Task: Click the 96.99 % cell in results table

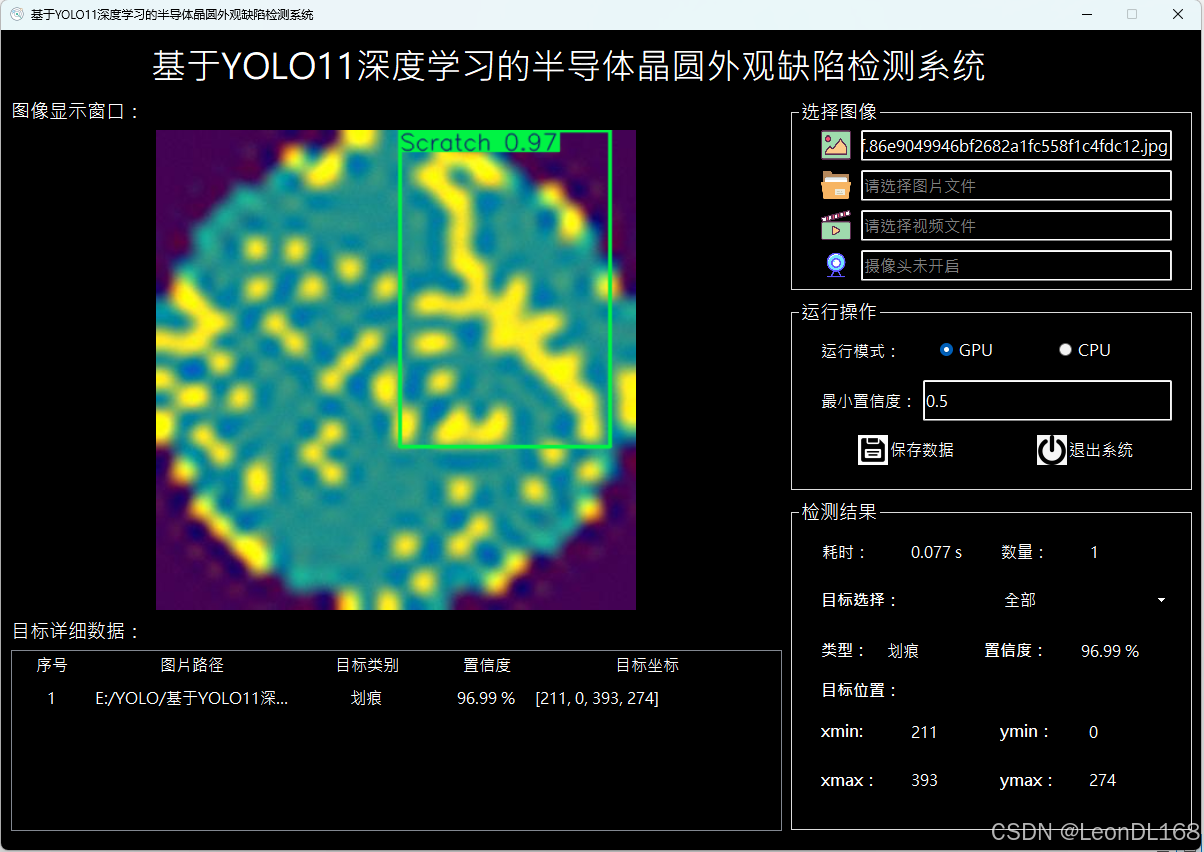Action: coord(486,699)
